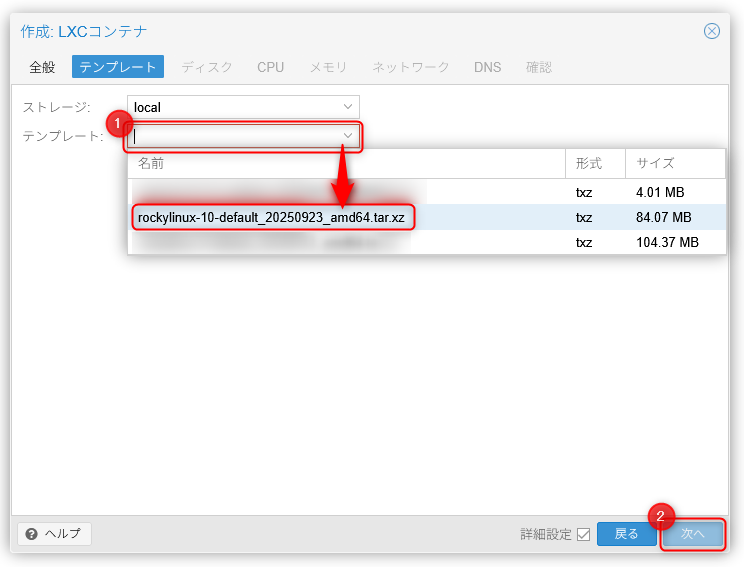Click the テンプレート dropdown arrow
This screenshot has width=744, height=567.
pyautogui.click(x=348, y=136)
